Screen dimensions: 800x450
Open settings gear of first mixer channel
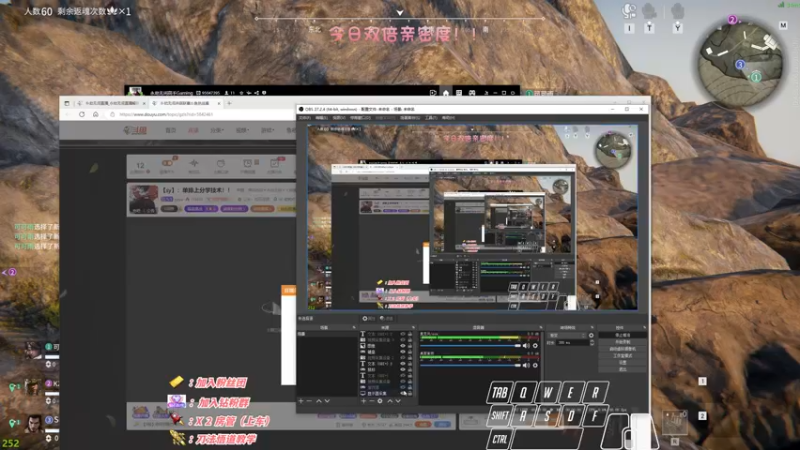[x=535, y=345]
